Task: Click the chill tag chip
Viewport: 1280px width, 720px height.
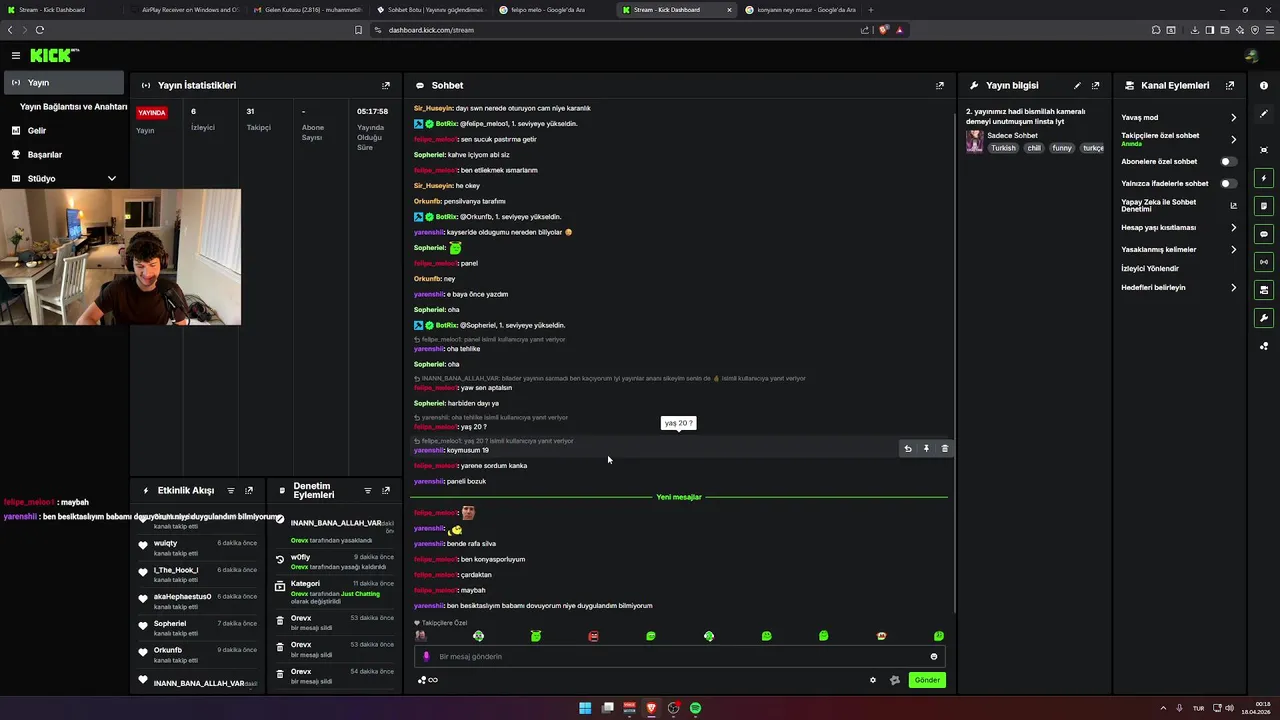Action: [1034, 148]
